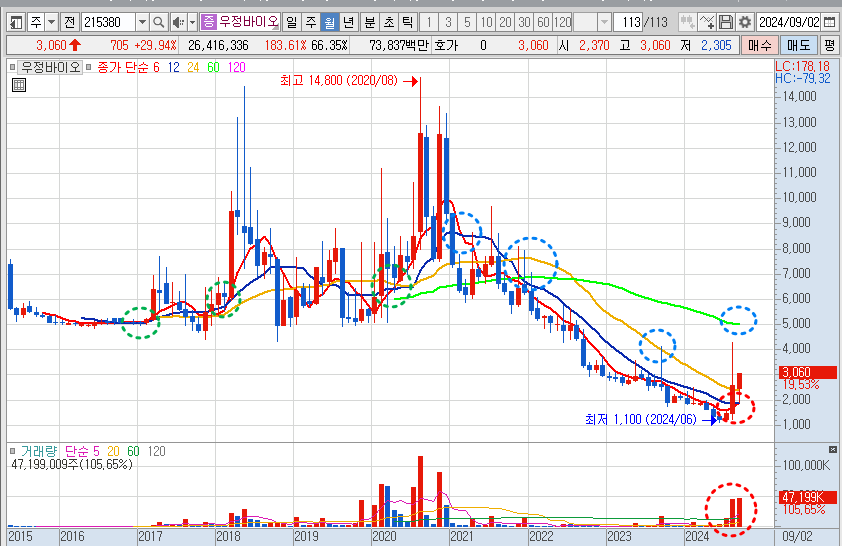The height and width of the screenshot is (546, 842).
Task: Click the 우정바이오 chart legend label
Action: 50,67
